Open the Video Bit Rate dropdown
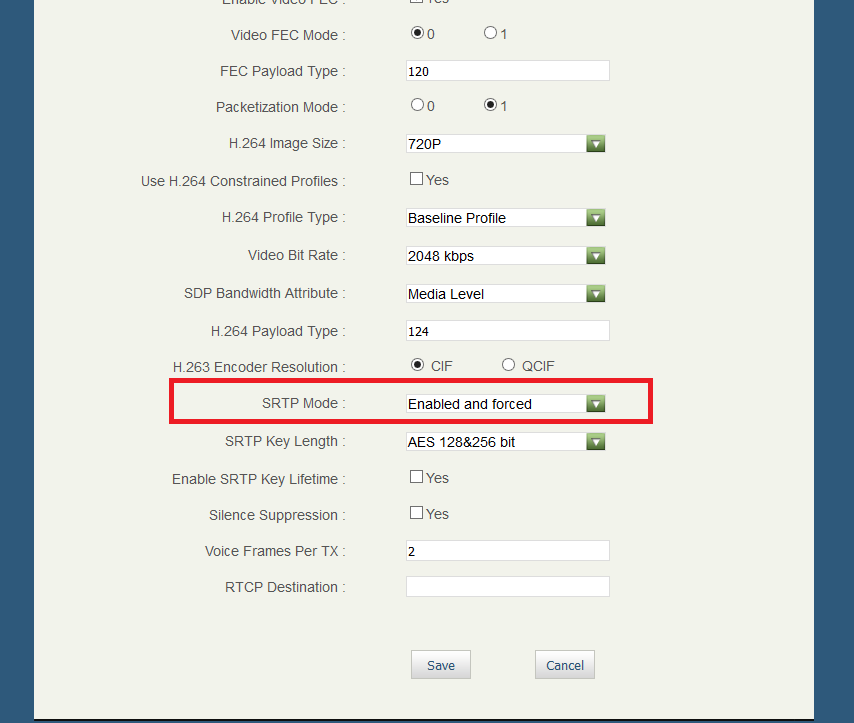 tap(505, 256)
